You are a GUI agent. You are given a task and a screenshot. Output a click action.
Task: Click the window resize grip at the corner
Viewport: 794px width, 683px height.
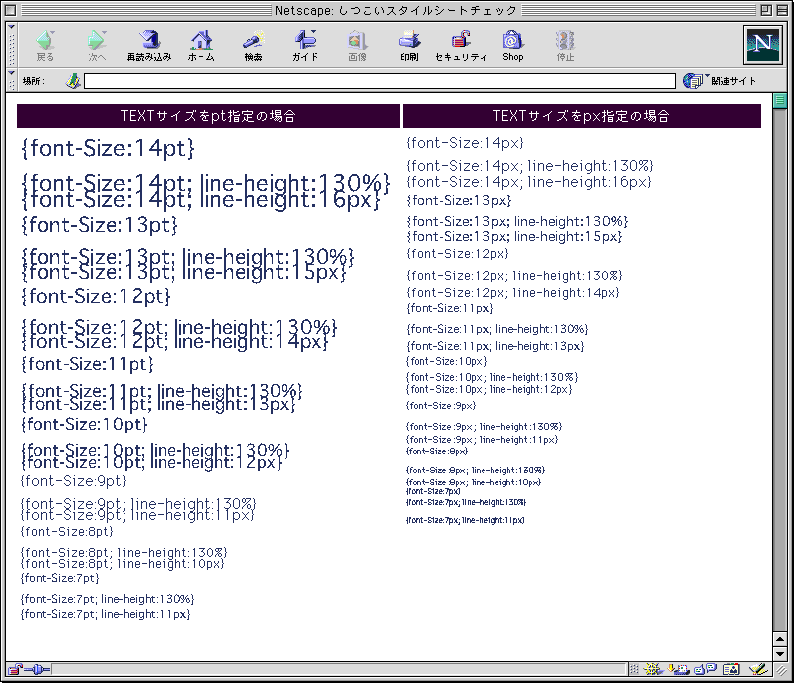point(780,670)
